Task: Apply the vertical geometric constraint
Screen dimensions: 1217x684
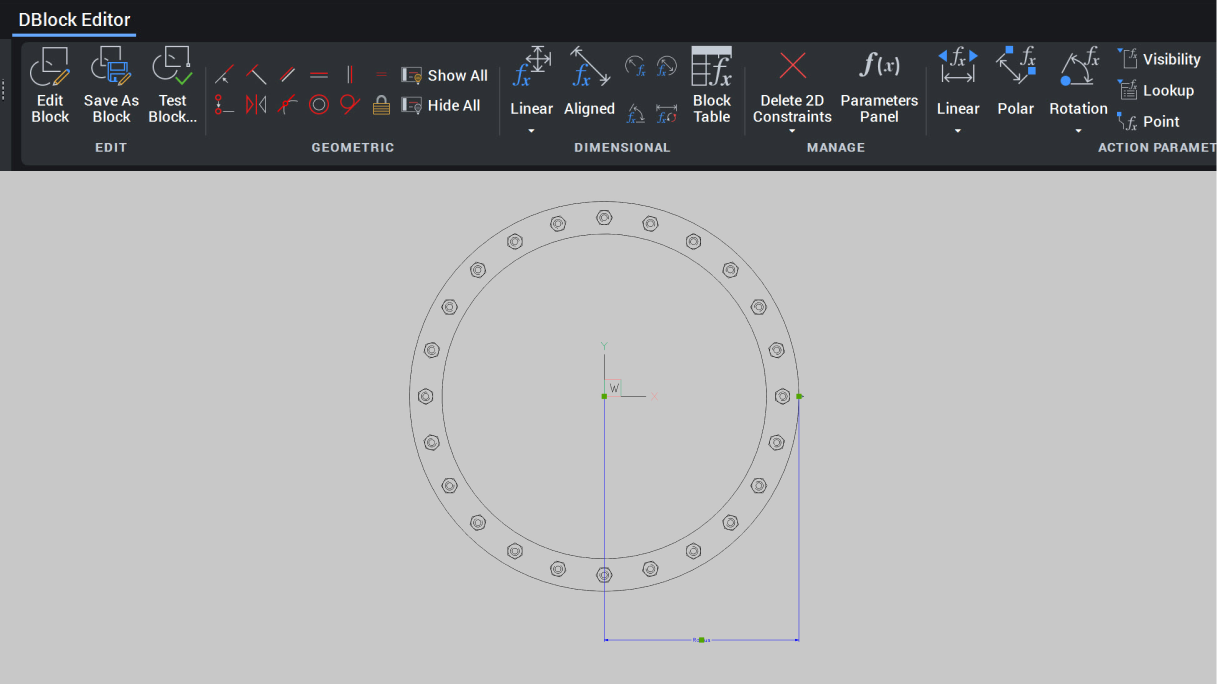Action: point(350,74)
